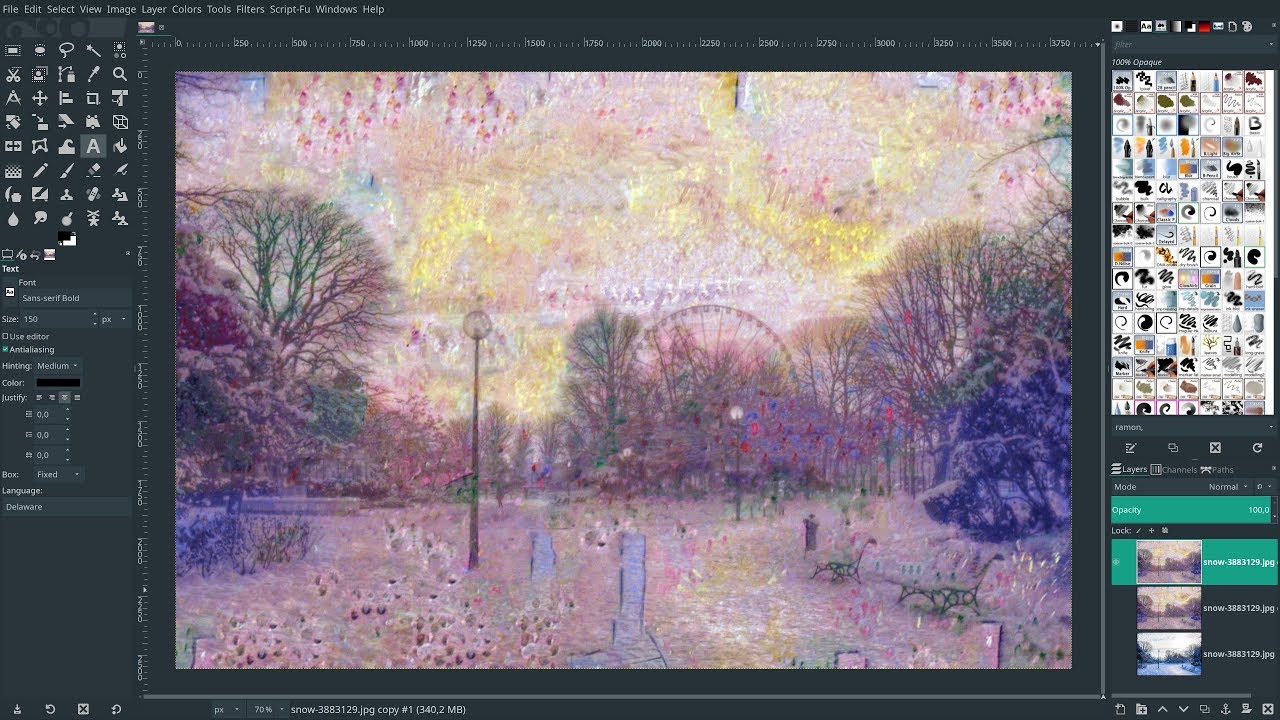
Task: Lower the selected layer one step
Action: pyautogui.click(x=1183, y=709)
